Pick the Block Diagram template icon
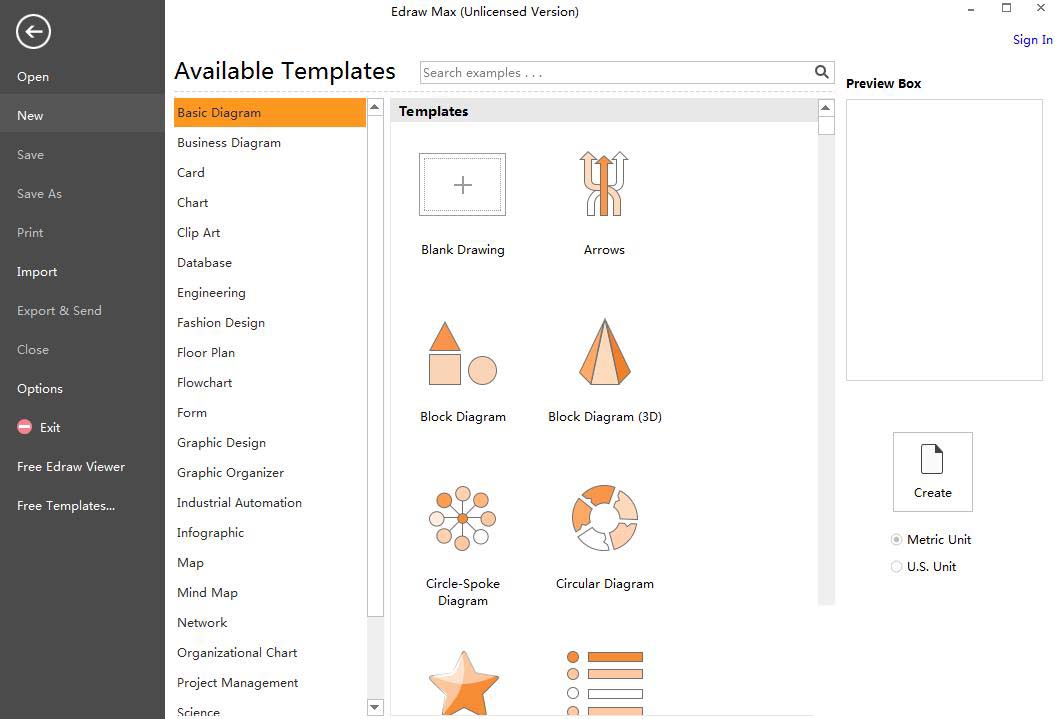 point(463,353)
